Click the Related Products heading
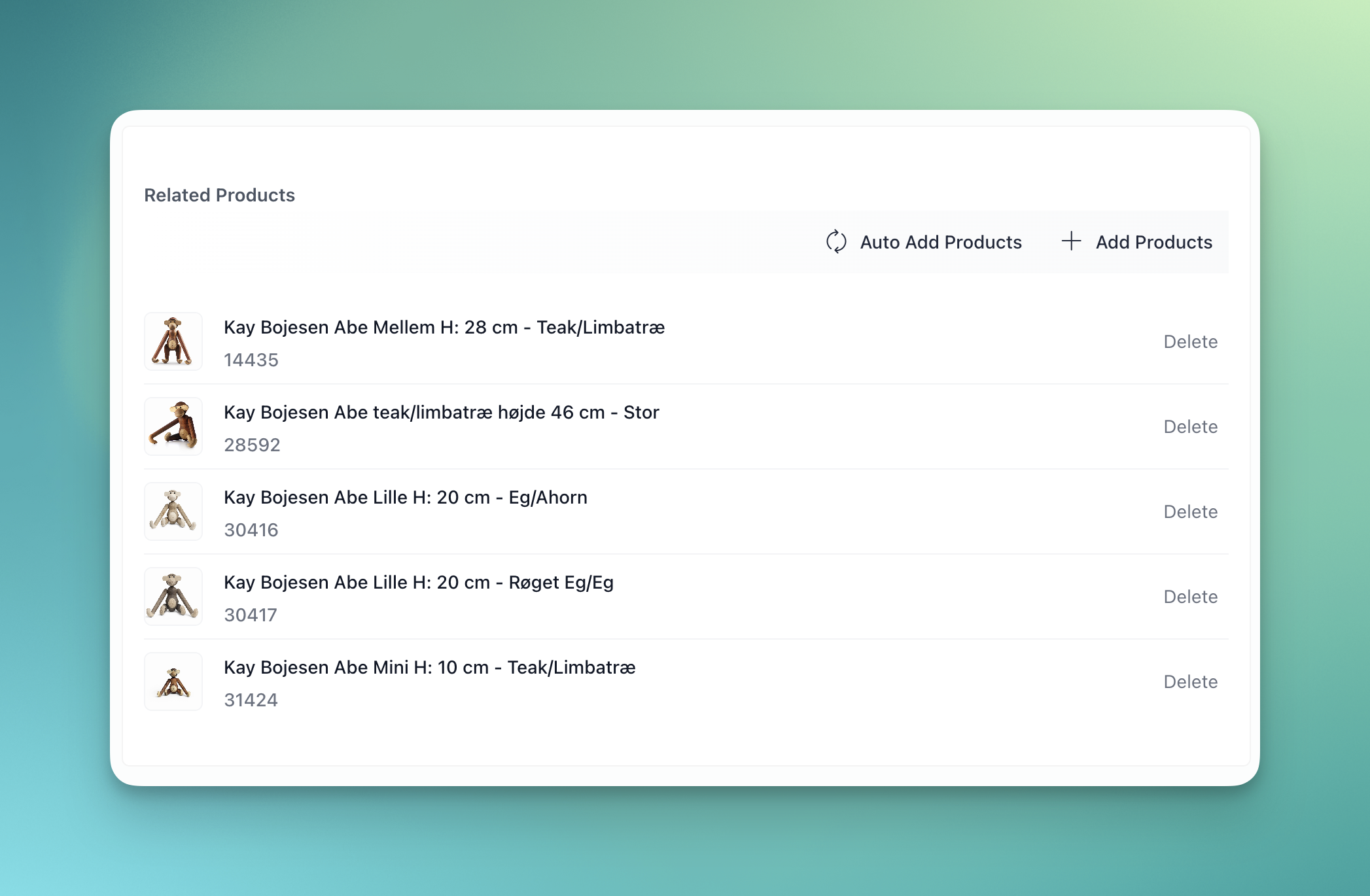 (x=219, y=195)
